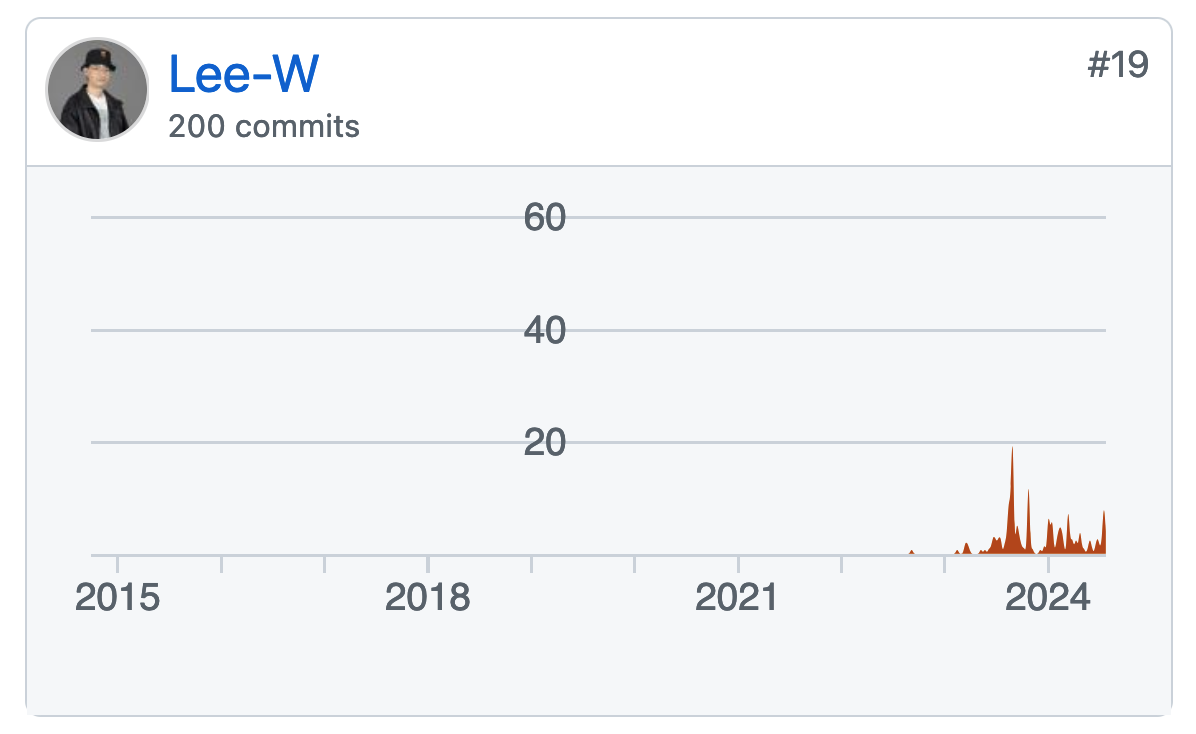Screen dimensions: 1196x734
Task: Select the 2021 axis label
Action: [x=737, y=597]
